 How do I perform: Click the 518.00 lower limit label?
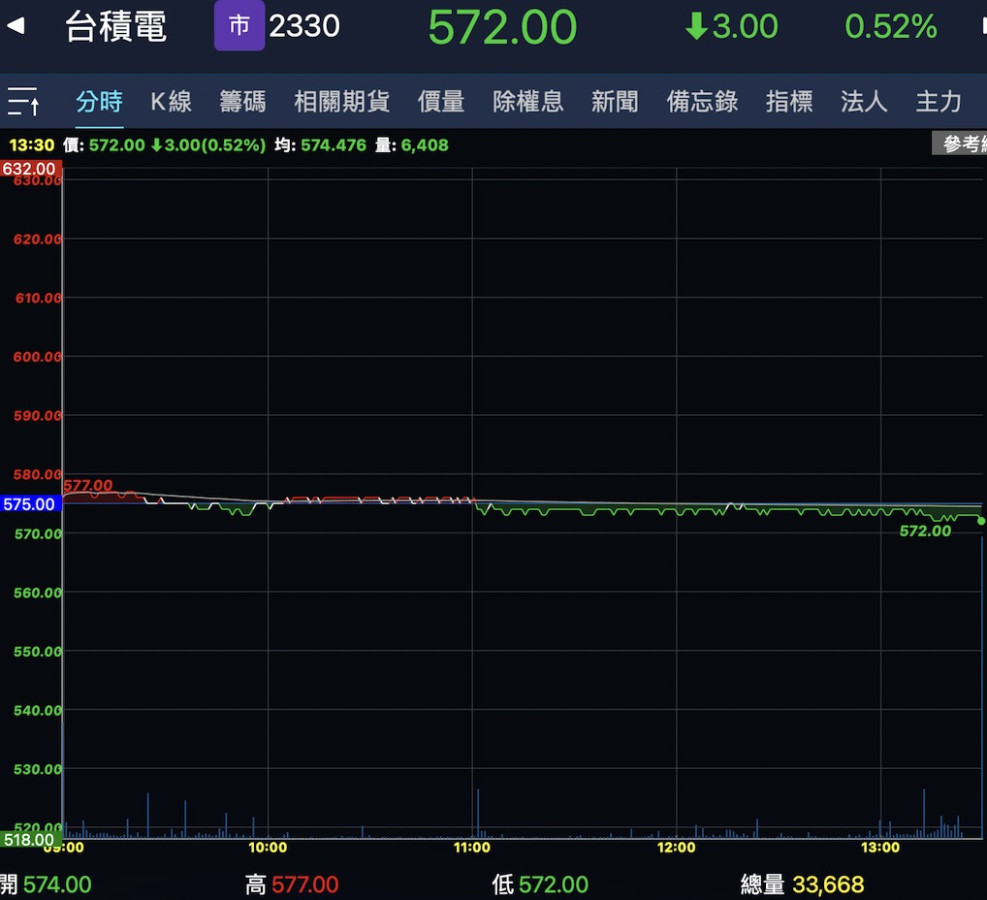pos(30,840)
